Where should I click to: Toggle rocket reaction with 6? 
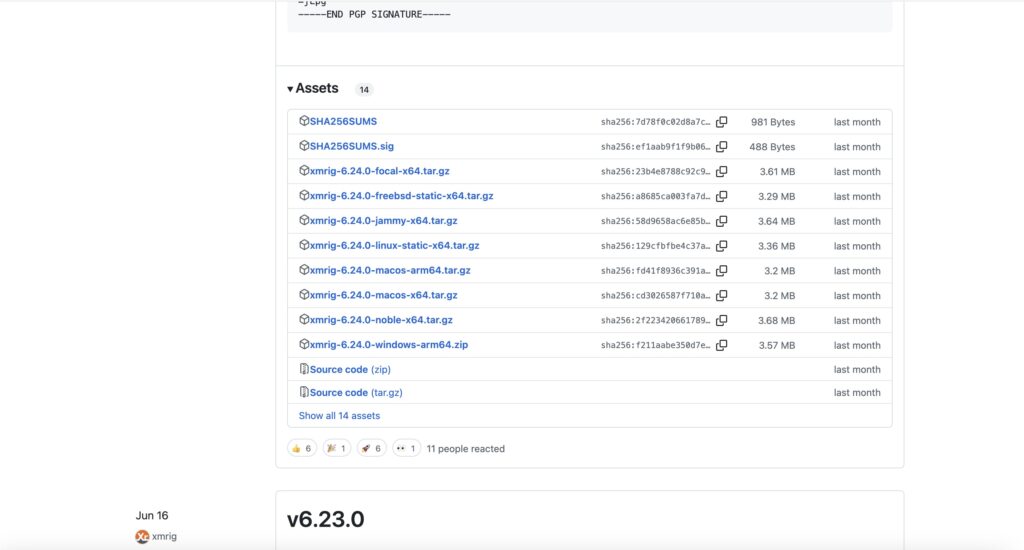click(x=372, y=448)
